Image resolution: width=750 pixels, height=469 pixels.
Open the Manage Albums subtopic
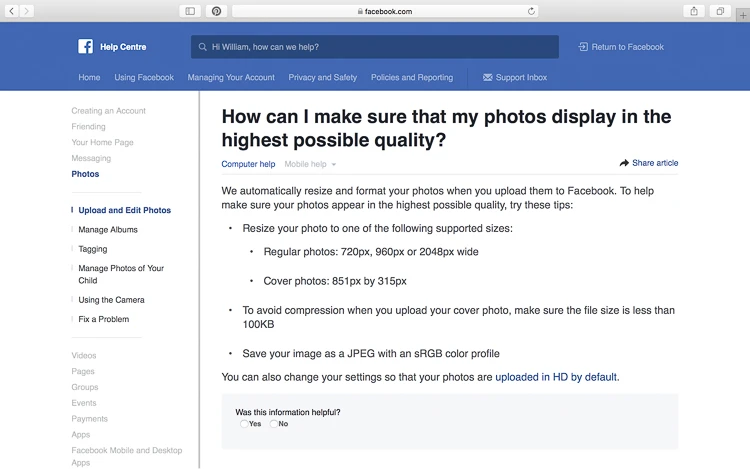point(108,230)
